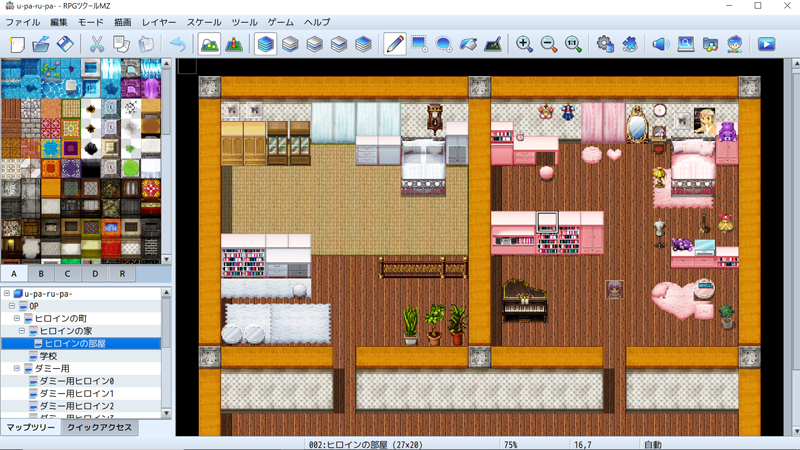Open the ヘルプ menu
Viewport: 800px width, 450px height.
[317, 22]
